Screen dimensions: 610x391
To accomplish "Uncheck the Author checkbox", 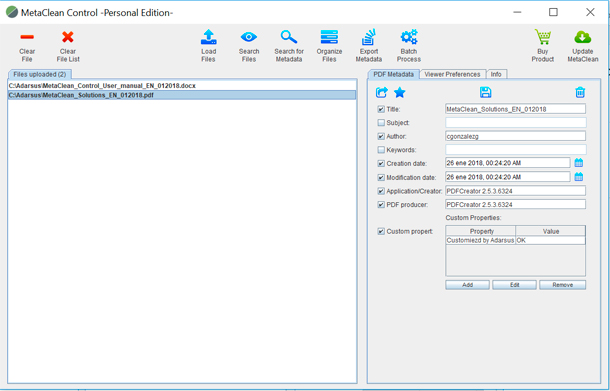I will 381,137.
